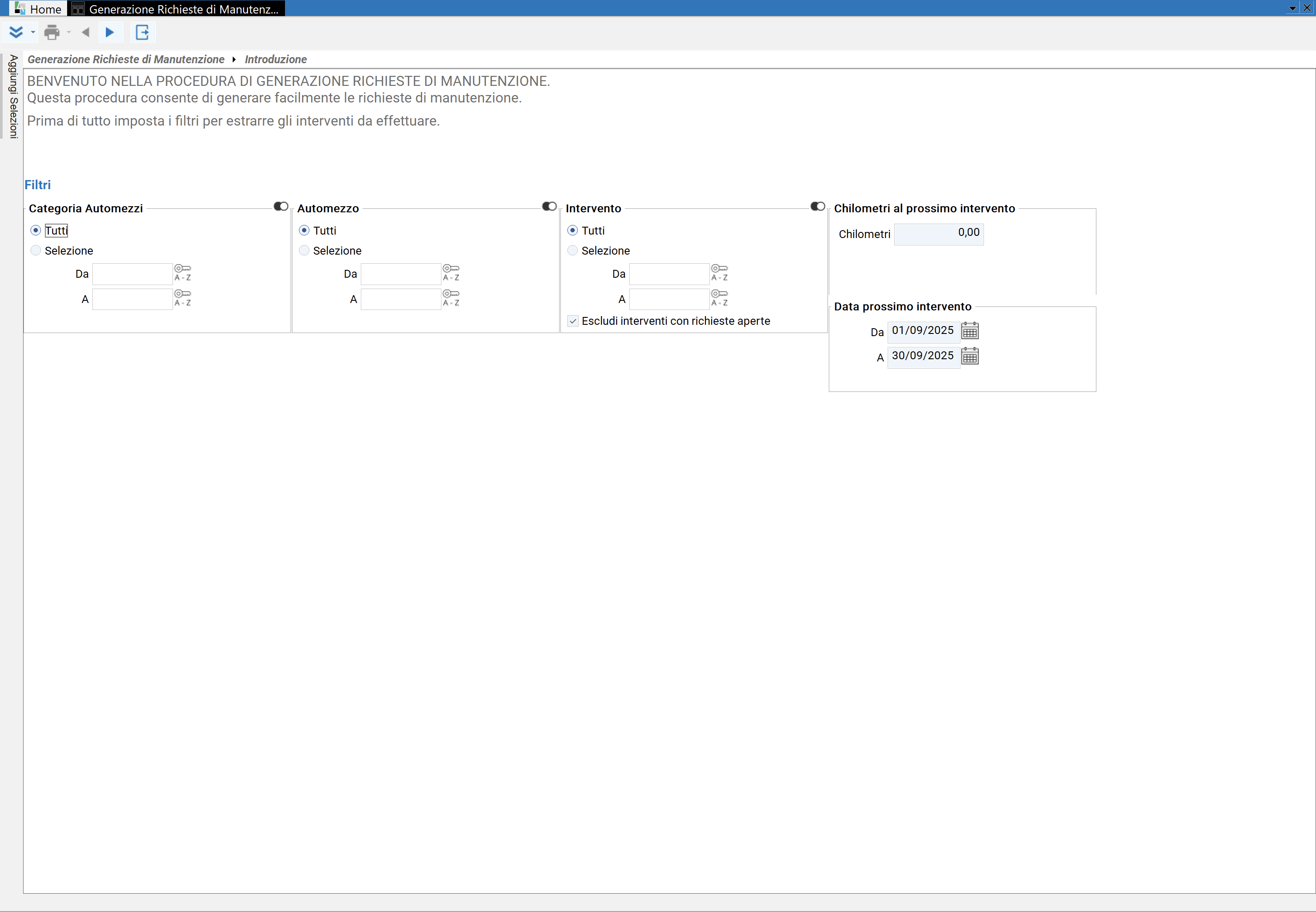Advance with the blue next arrow

click(x=110, y=32)
